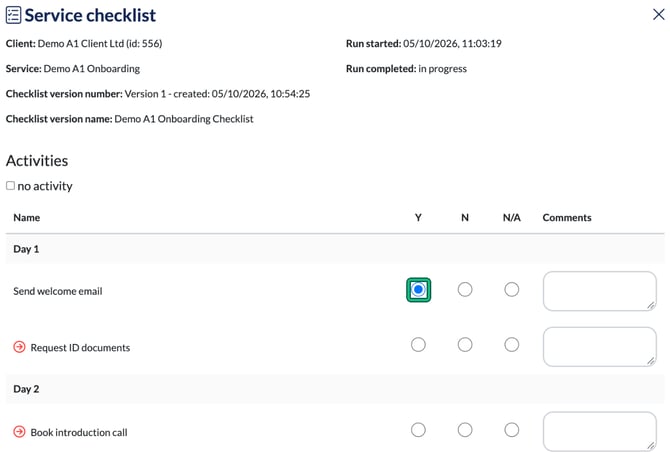Click the Checklist version name line
Screen dimensions: 670x463
[129, 119]
